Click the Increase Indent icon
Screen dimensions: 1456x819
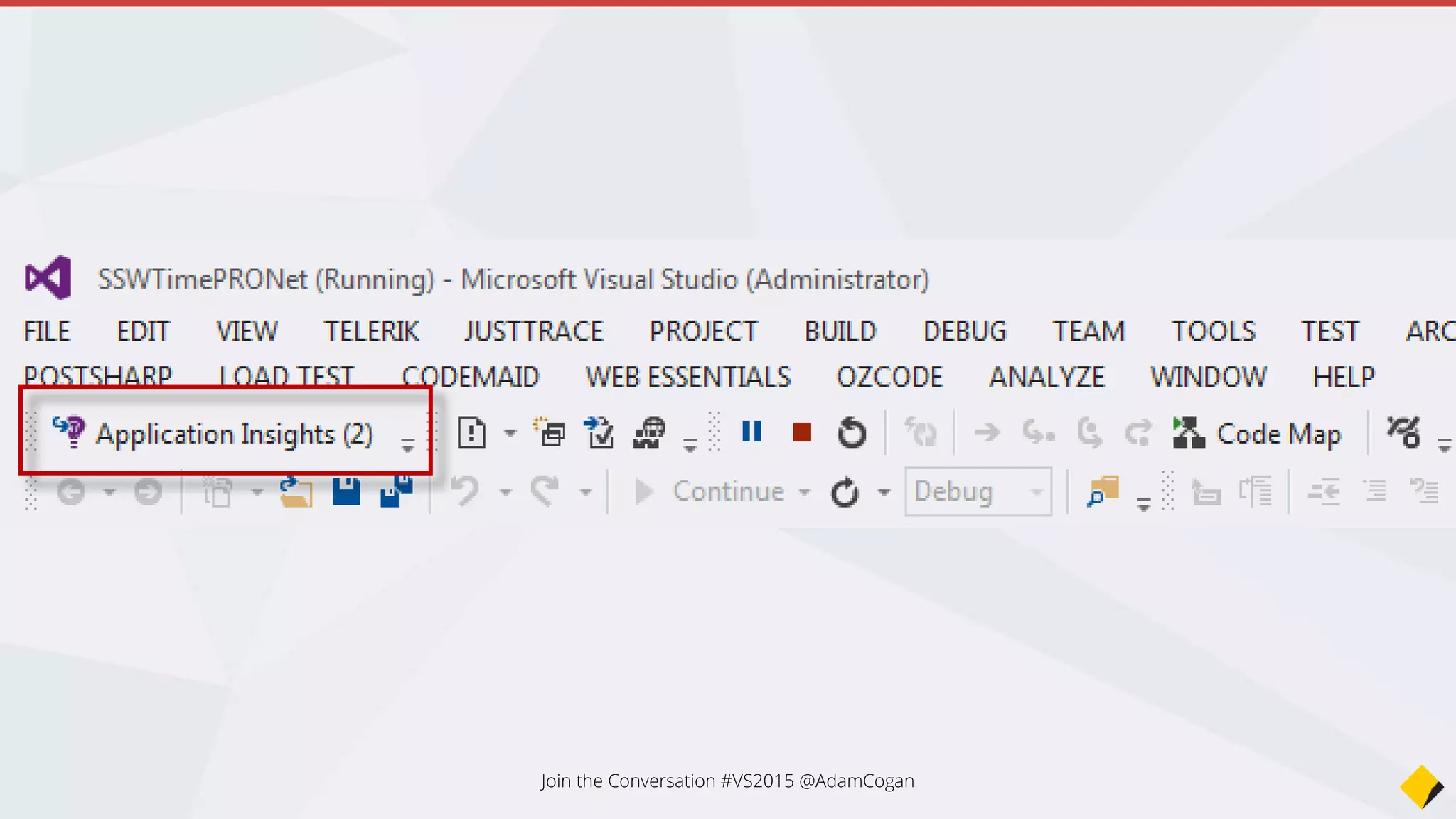[1376, 491]
